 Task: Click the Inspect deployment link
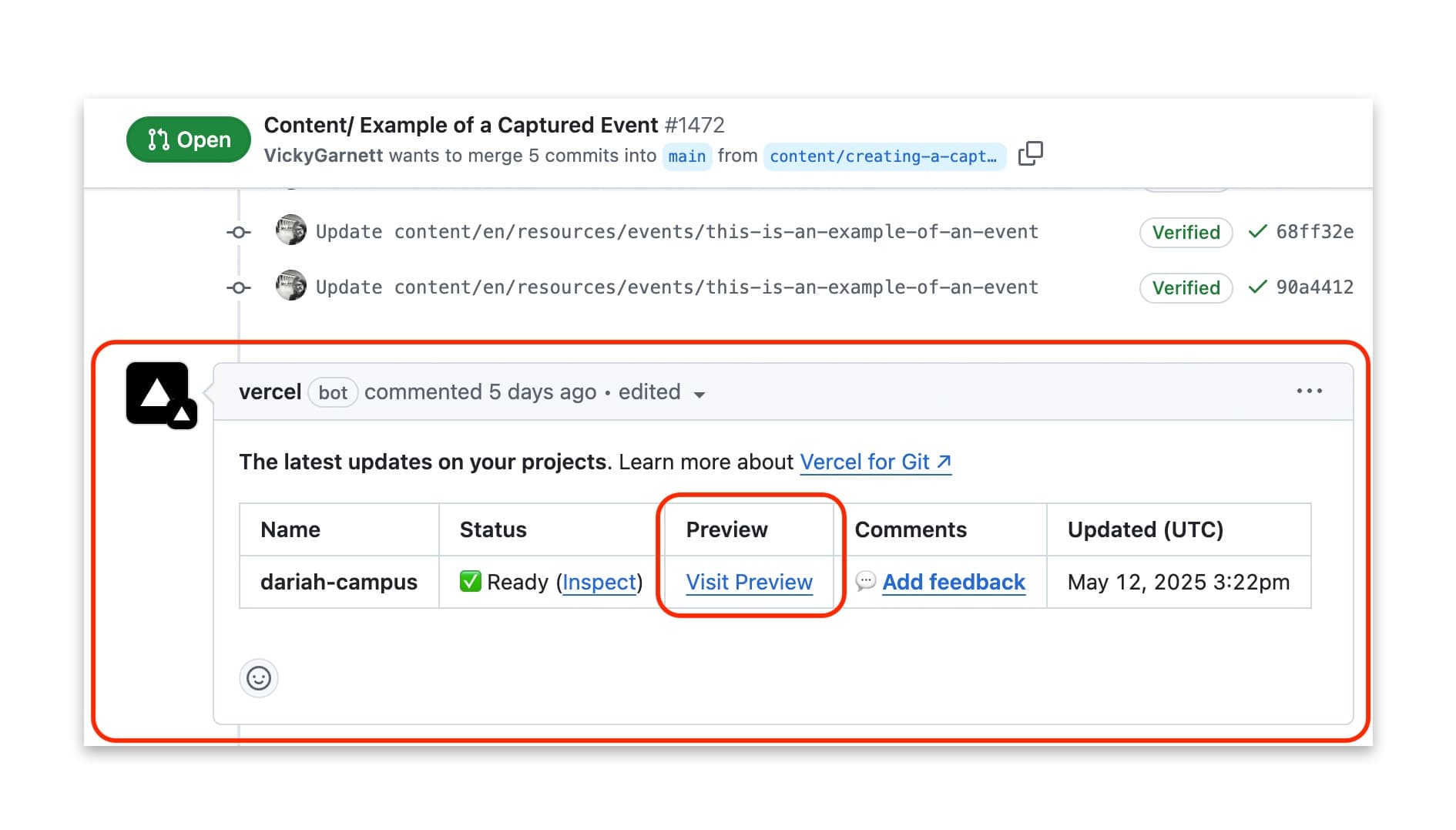(x=599, y=582)
